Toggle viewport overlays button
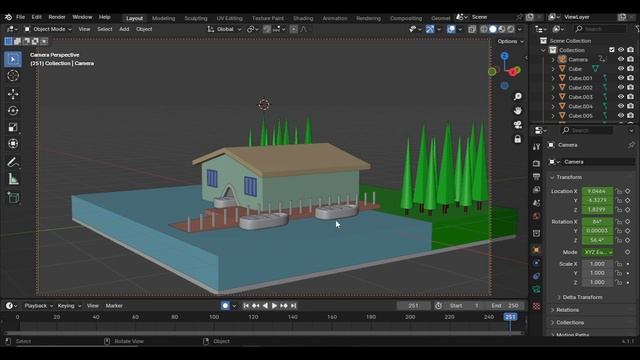 (x=451, y=29)
